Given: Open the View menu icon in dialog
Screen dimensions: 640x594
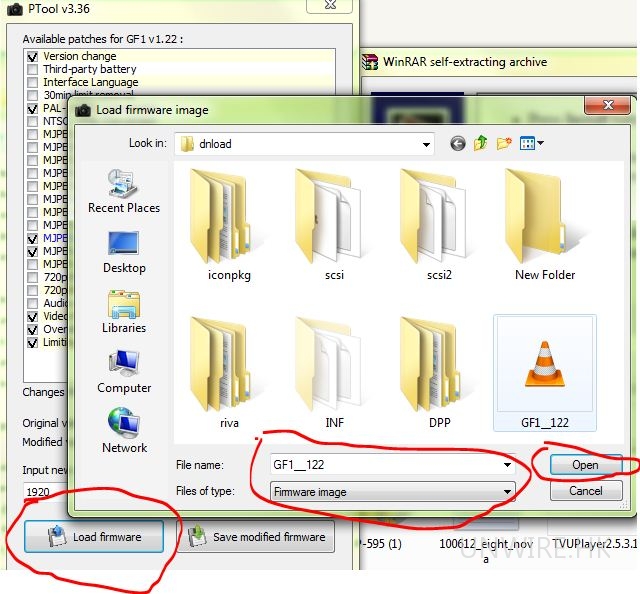Looking at the screenshot, I should click(x=531, y=143).
